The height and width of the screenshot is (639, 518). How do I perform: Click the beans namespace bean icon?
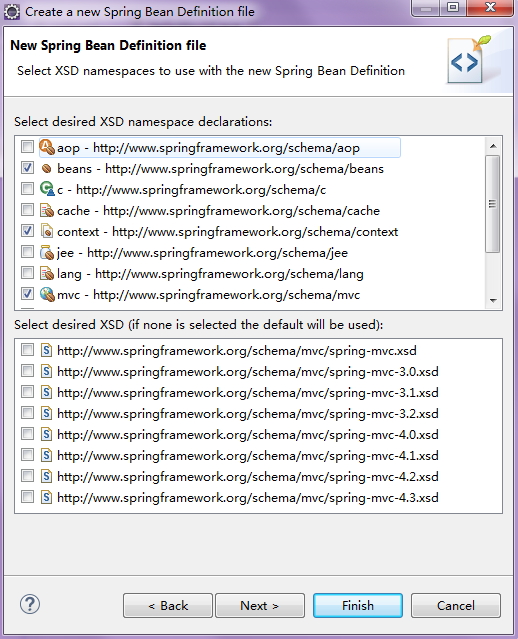[x=47, y=168]
